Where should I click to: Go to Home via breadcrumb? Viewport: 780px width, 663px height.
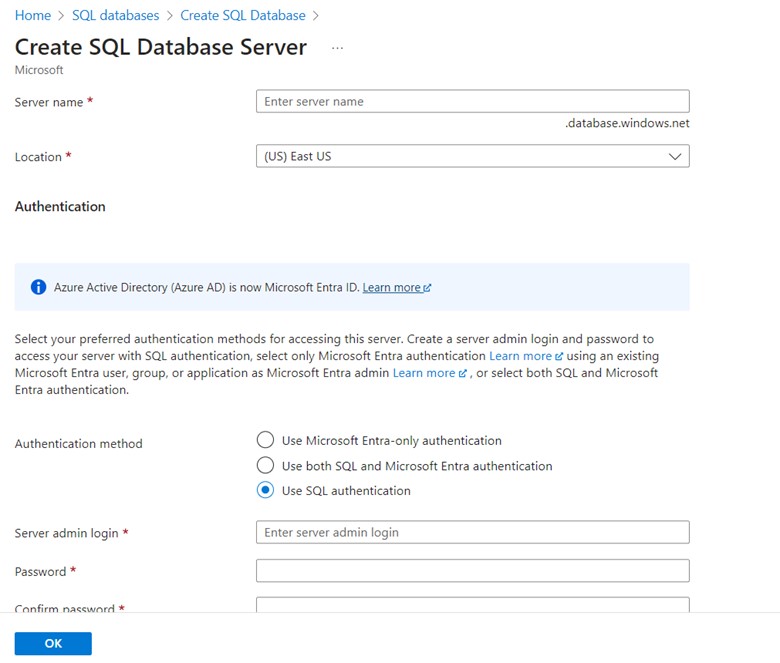pyautogui.click(x=32, y=15)
